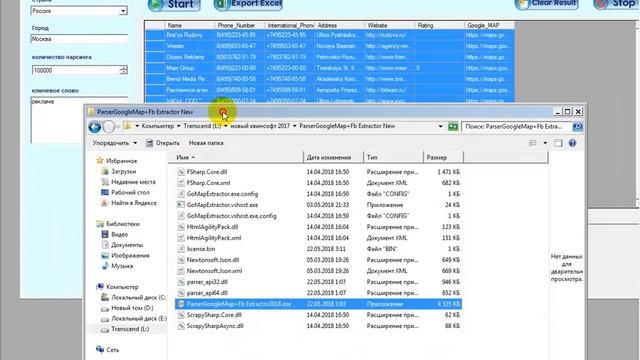Select the FSharp.Core.xml file
This screenshot has width=640, height=360.
tap(208, 183)
